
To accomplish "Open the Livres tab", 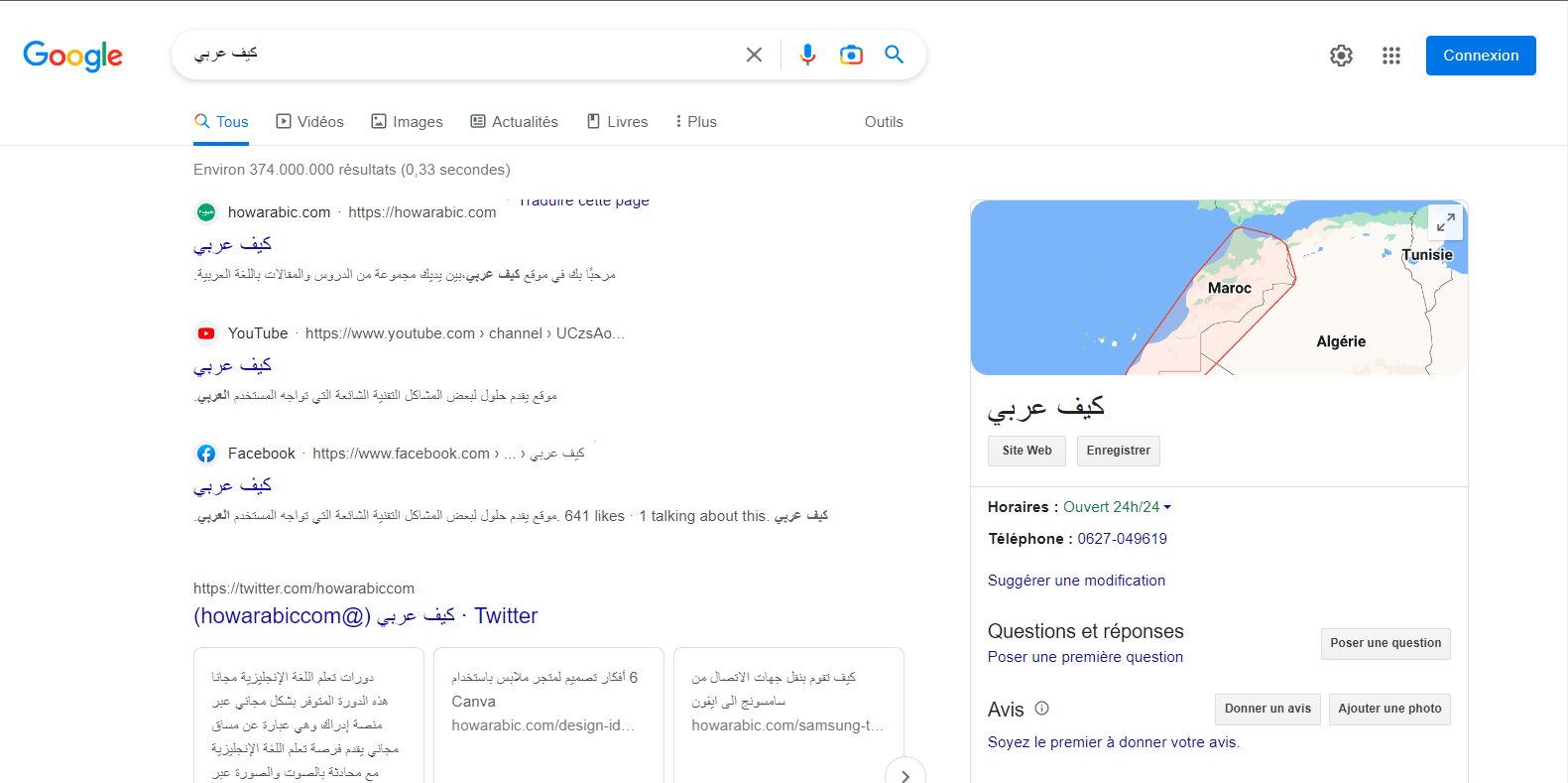I will [x=618, y=122].
